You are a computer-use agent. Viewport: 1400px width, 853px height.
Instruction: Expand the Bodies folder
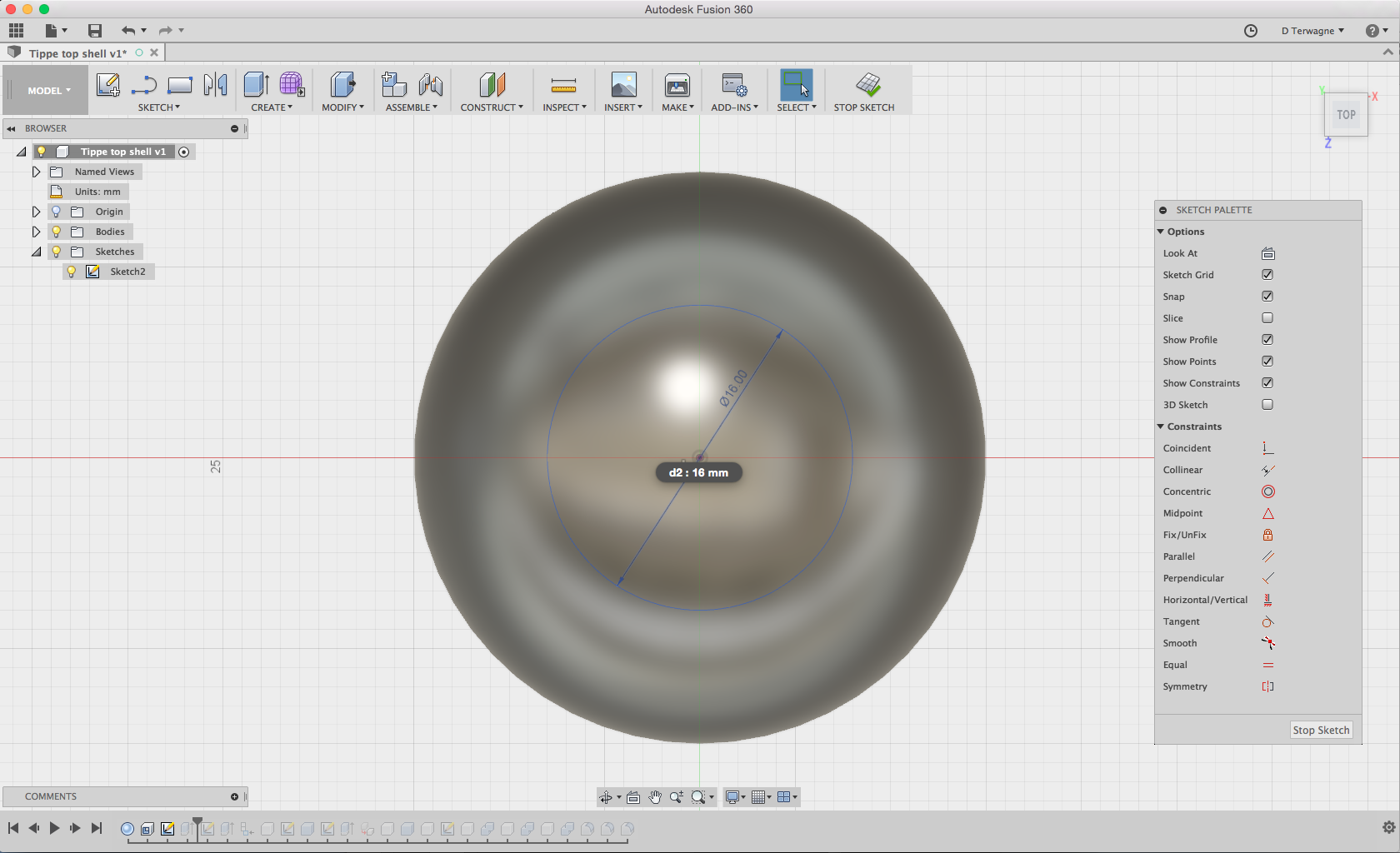pos(36,232)
